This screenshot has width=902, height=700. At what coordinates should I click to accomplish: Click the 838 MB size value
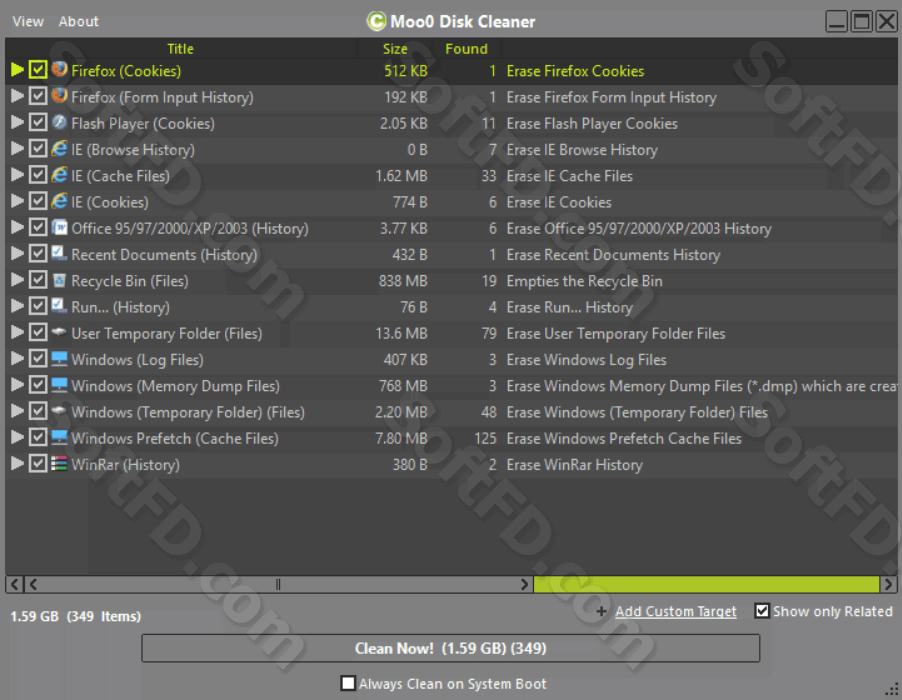(x=403, y=281)
